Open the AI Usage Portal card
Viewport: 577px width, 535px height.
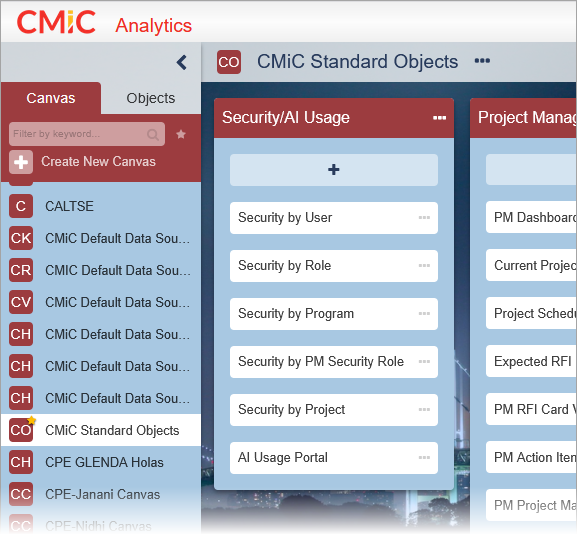pos(334,458)
